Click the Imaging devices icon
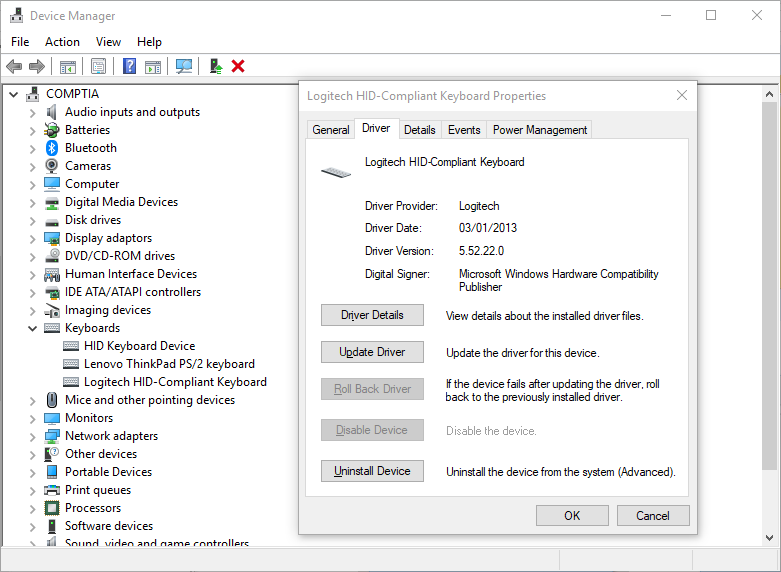 coord(52,310)
